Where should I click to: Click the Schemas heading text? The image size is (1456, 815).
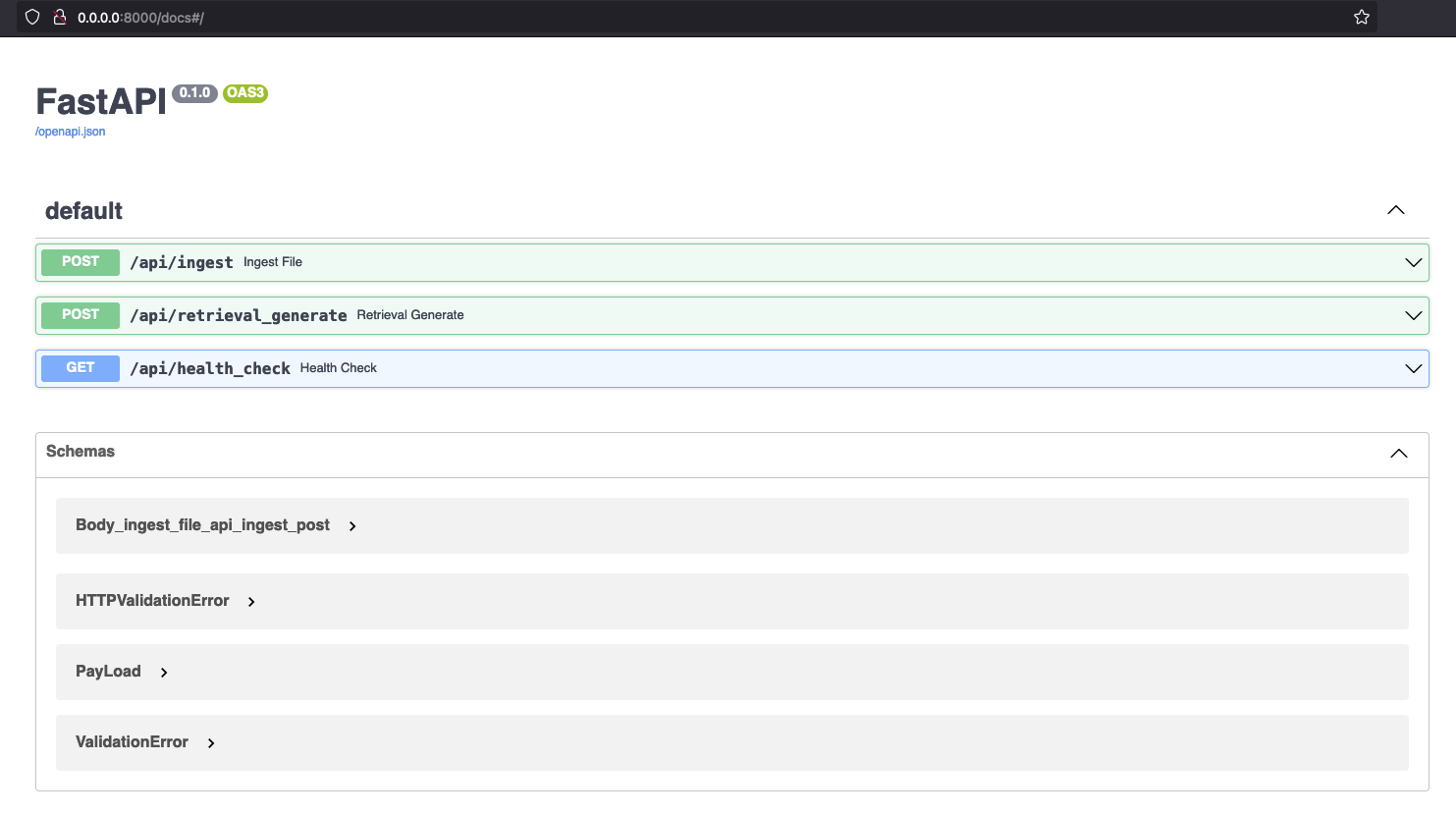81,452
